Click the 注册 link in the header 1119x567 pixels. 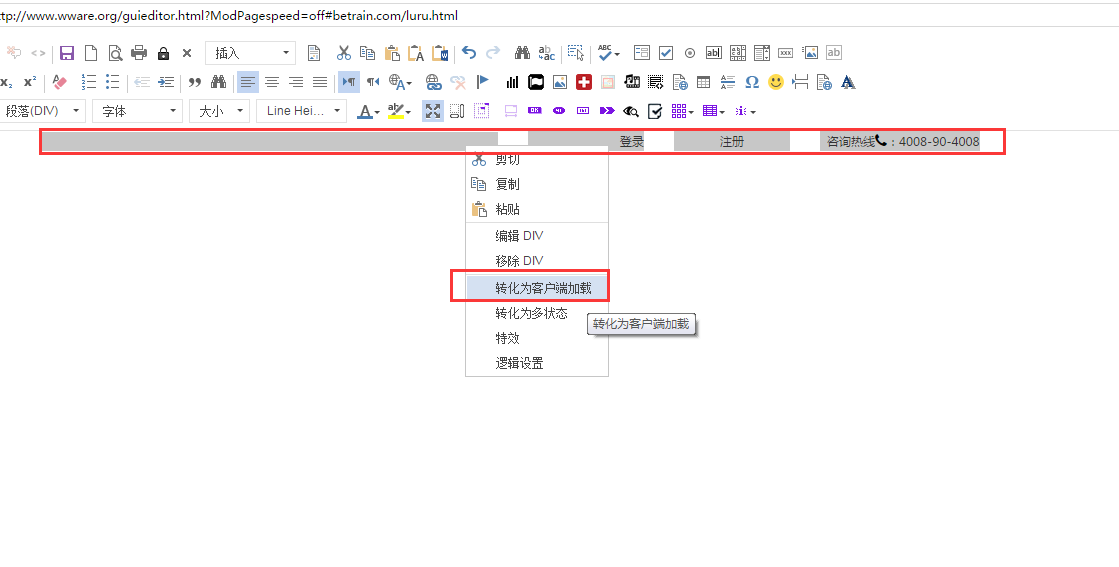click(x=731, y=142)
